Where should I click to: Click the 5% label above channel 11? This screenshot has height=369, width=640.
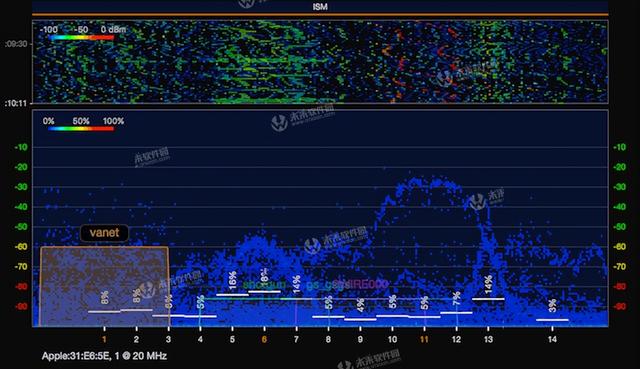[424, 303]
